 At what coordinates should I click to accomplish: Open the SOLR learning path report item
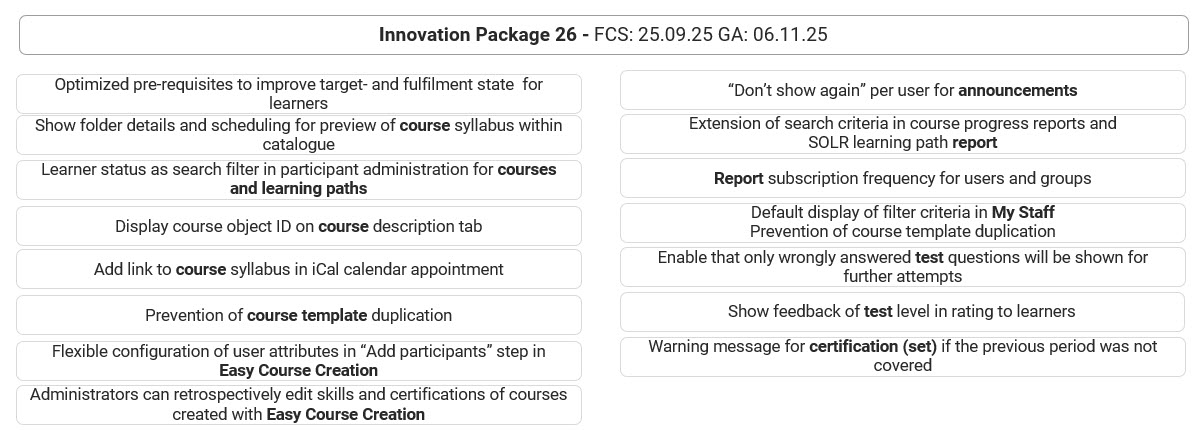tap(902, 133)
